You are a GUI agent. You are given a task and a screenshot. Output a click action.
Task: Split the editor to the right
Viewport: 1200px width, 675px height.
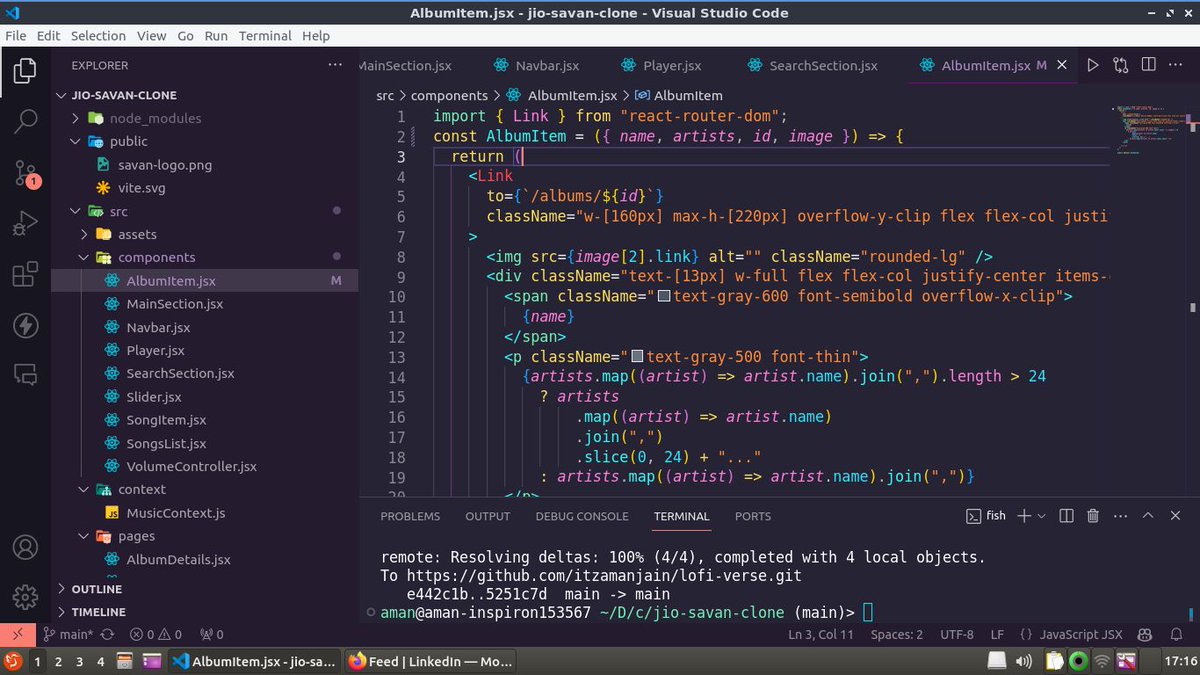[x=1148, y=65]
